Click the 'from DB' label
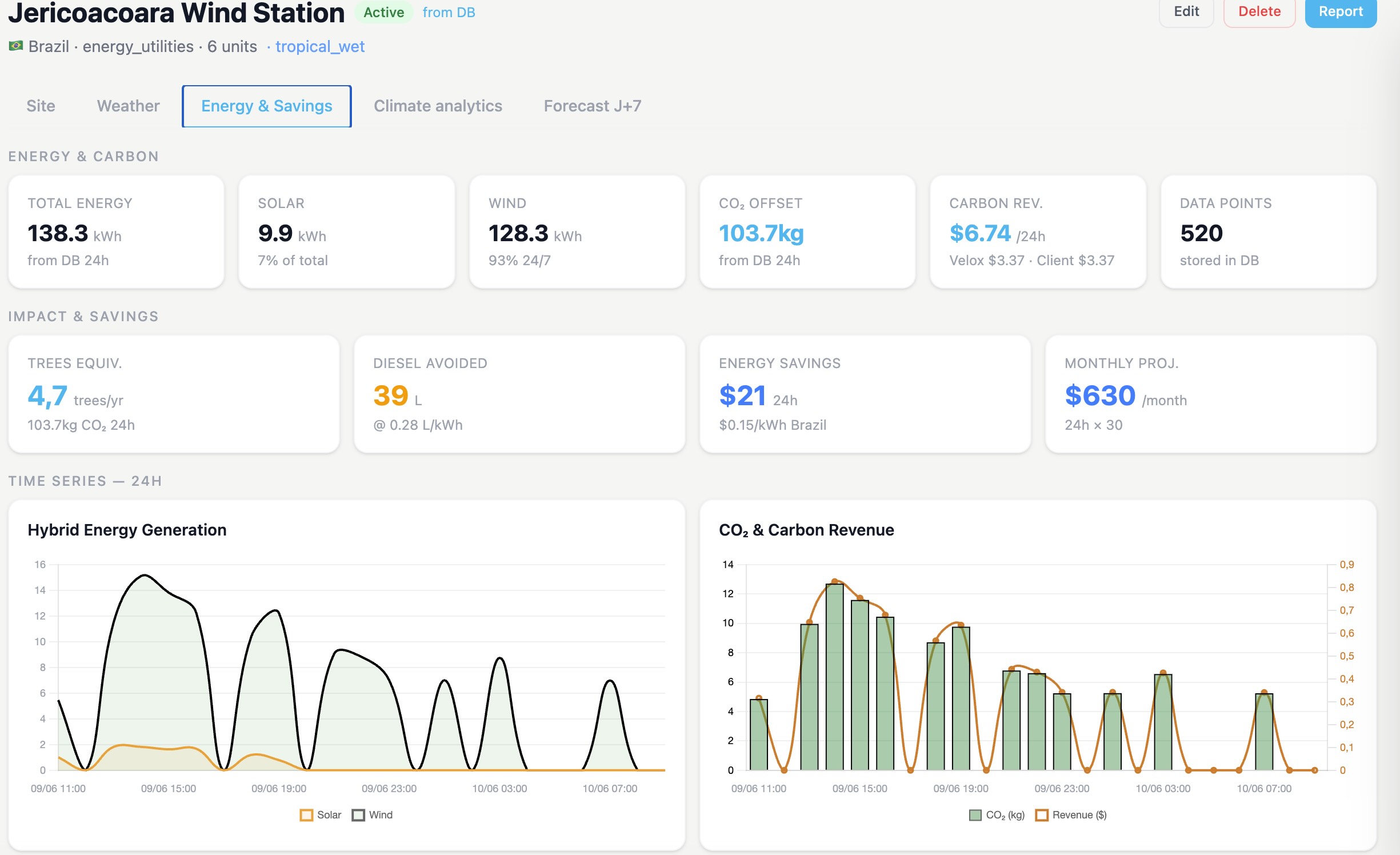The width and height of the screenshot is (1400, 855). [x=449, y=12]
